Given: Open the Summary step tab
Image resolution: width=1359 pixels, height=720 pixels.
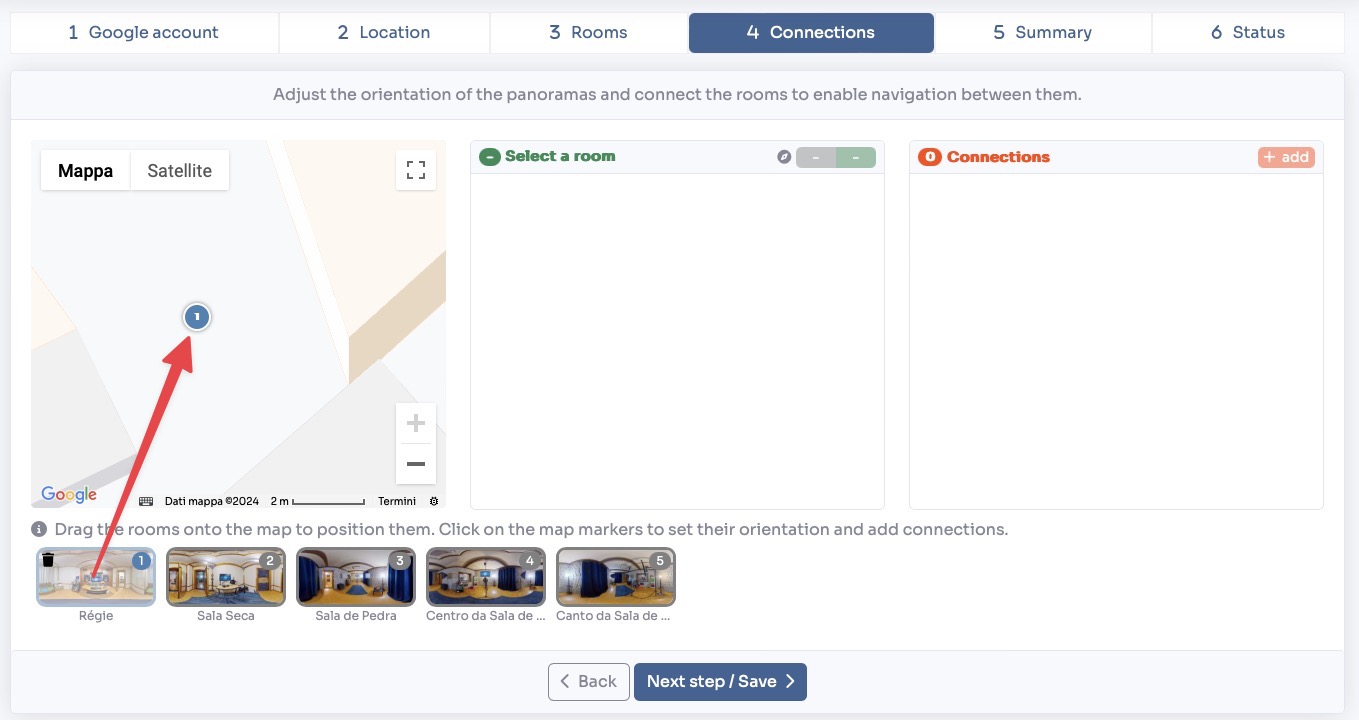Looking at the screenshot, I should 1042,33.
